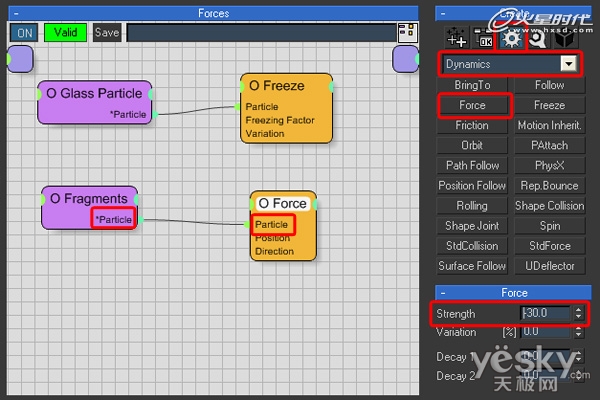Select the helpers magnifier icon in Create panel
Viewport: 600px width, 400px height.
point(537,39)
